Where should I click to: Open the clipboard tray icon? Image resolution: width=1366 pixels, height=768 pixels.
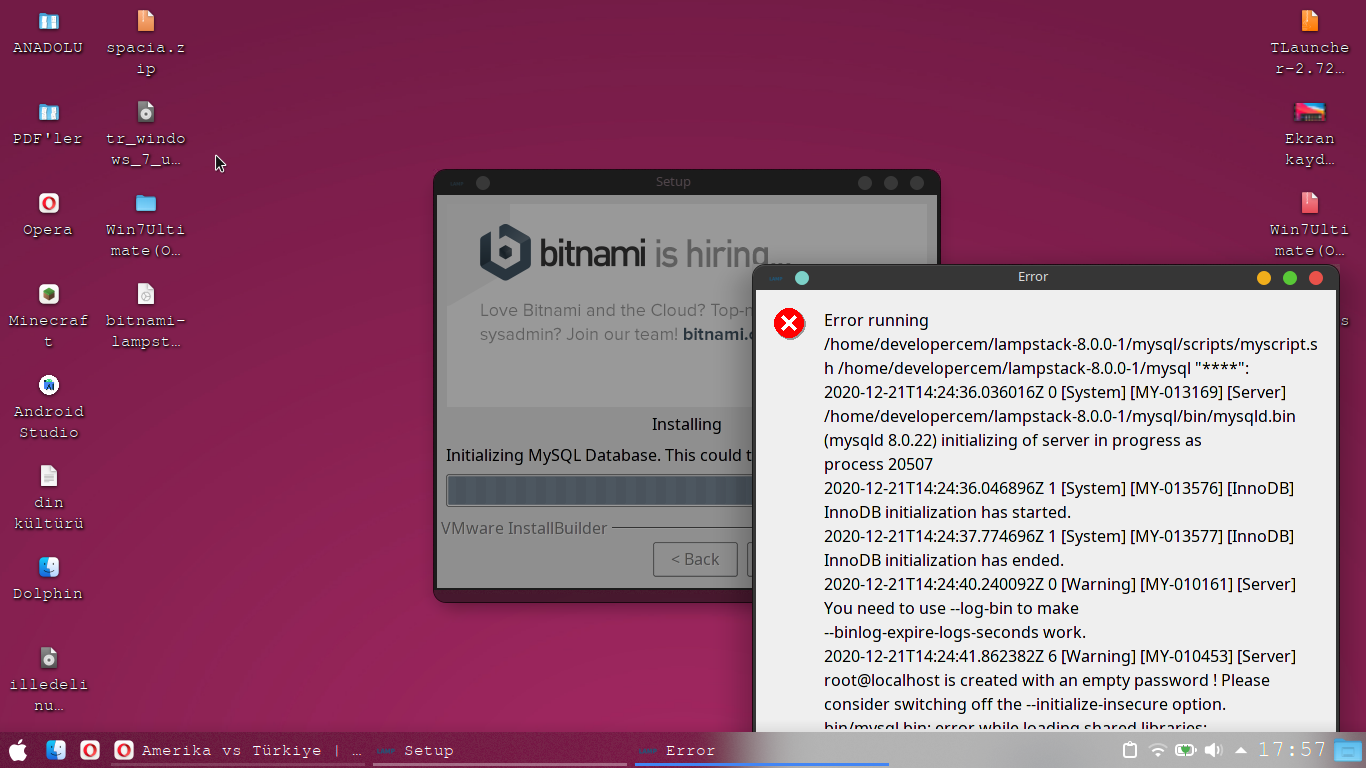(1130, 750)
